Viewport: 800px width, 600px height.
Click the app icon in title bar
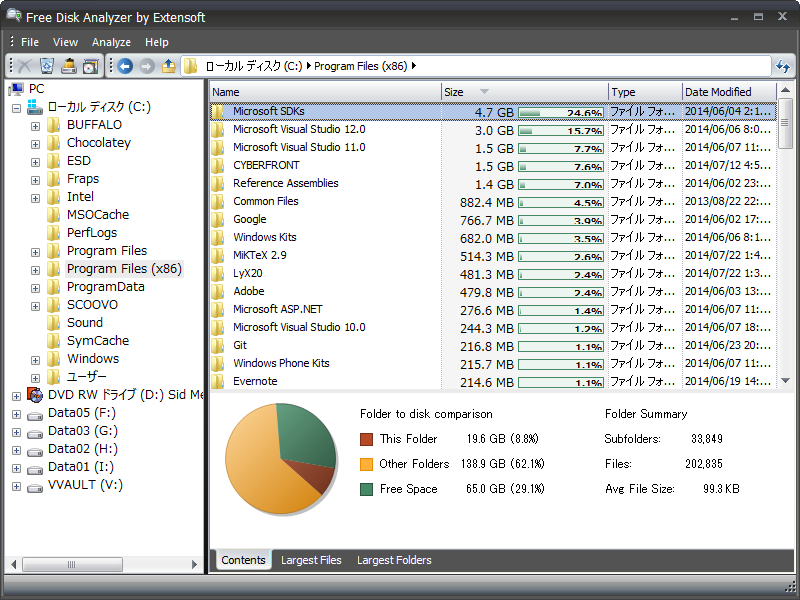(x=14, y=16)
